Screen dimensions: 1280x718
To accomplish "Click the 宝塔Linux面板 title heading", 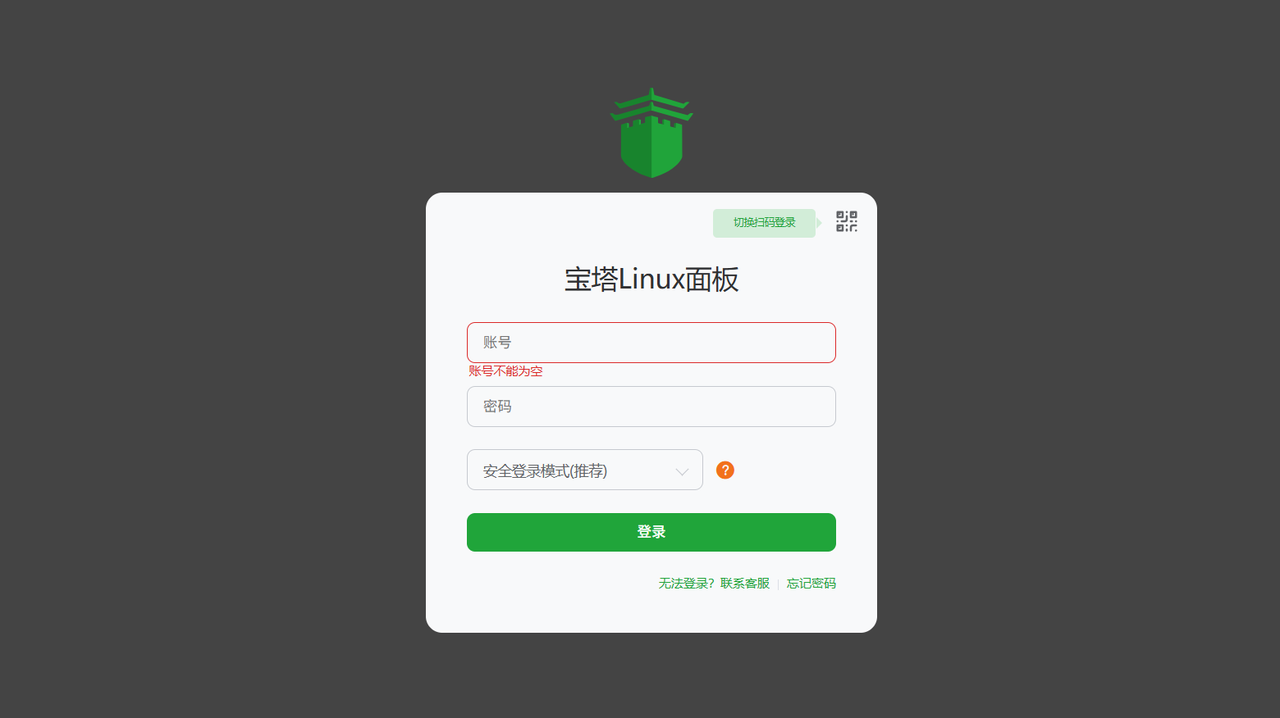I will [x=651, y=279].
